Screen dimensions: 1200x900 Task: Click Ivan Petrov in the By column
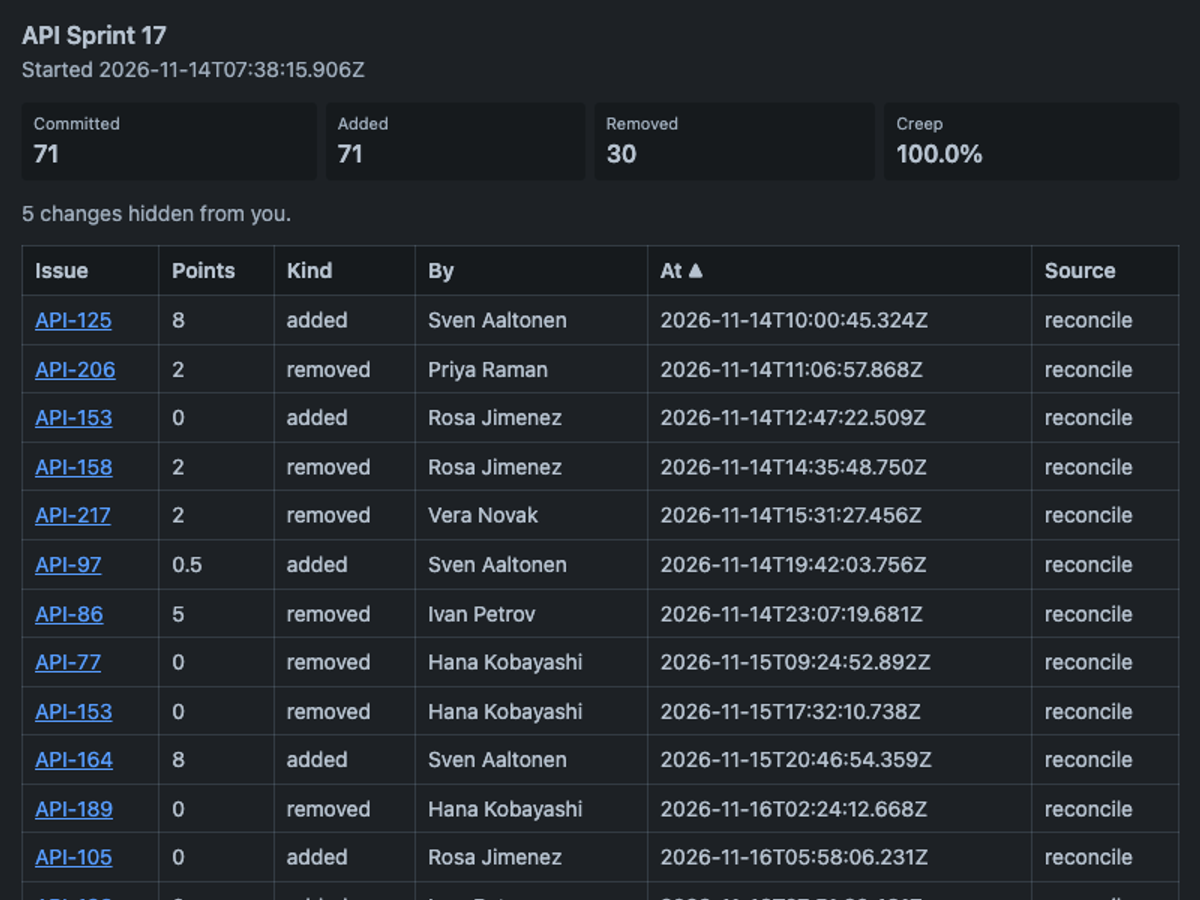[x=481, y=614]
